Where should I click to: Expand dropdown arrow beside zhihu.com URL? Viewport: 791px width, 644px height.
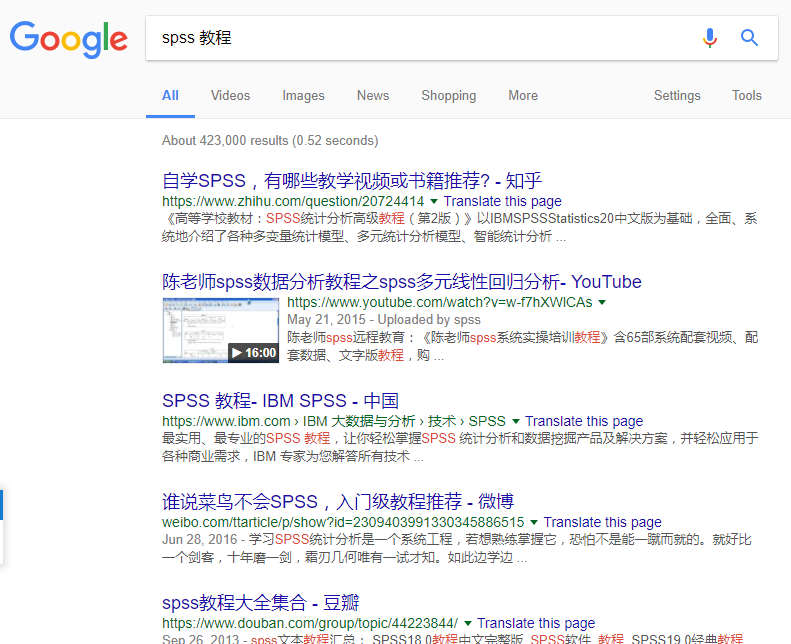[x=434, y=201]
